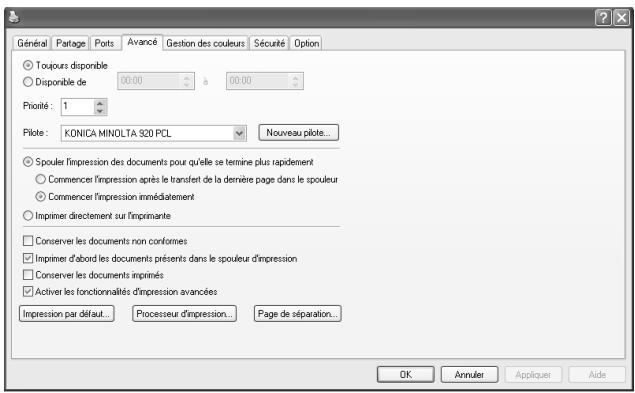Click the start time field after Disponible de
635x393 pixels.
[156, 81]
